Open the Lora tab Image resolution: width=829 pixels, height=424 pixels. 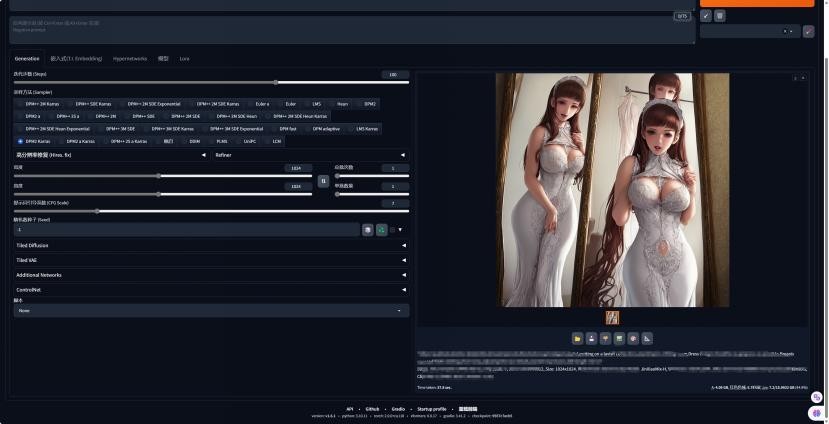184,59
